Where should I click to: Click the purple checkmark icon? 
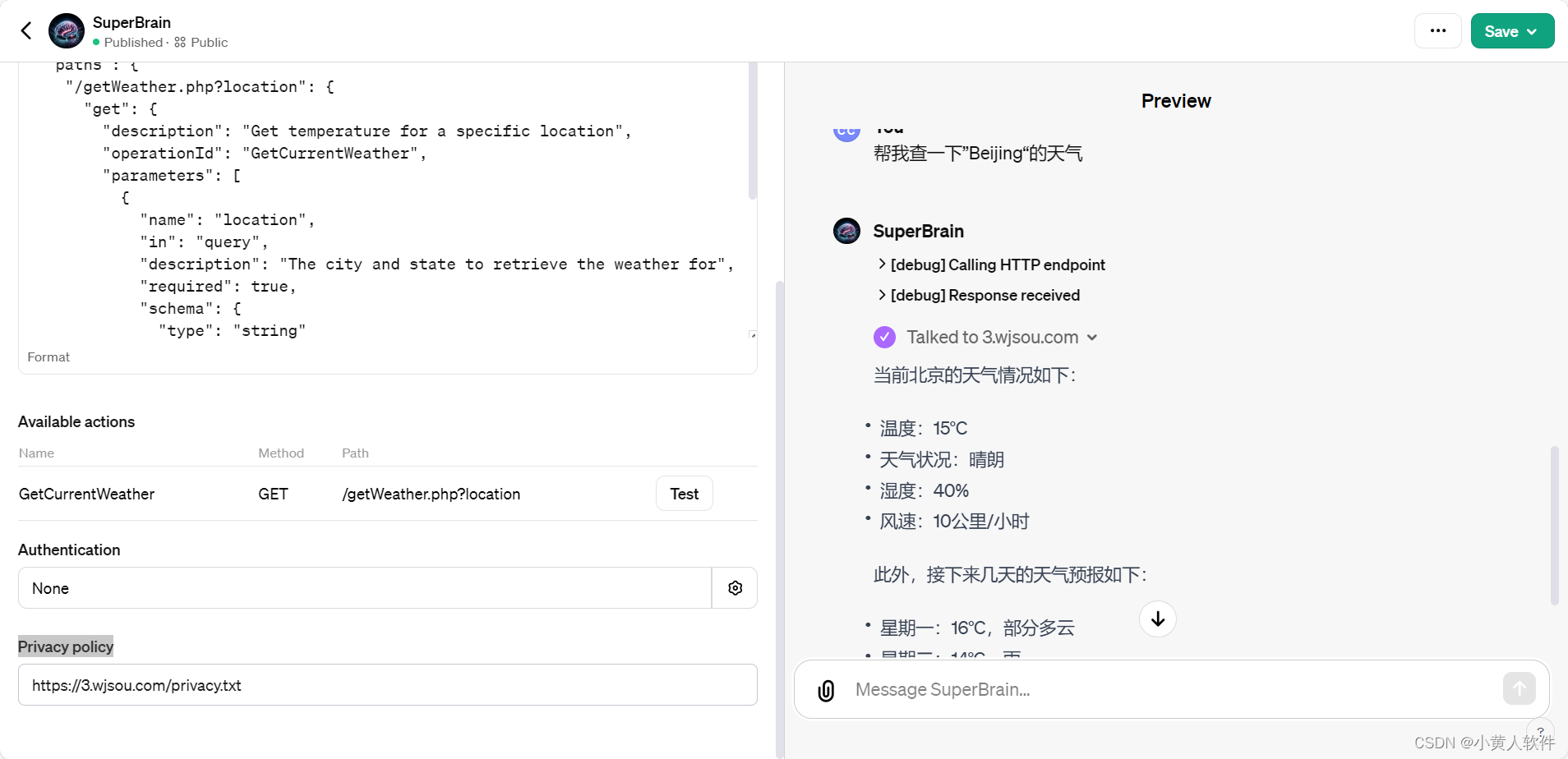click(x=884, y=337)
